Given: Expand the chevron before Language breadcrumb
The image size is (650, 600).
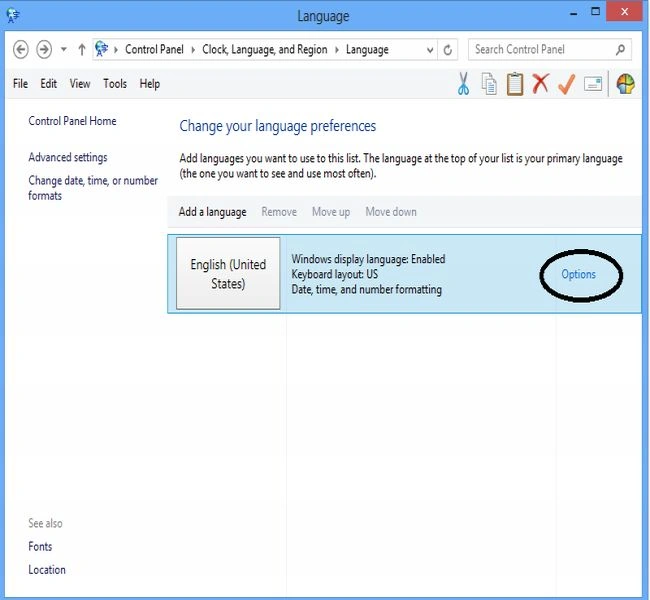Looking at the screenshot, I should tap(337, 50).
